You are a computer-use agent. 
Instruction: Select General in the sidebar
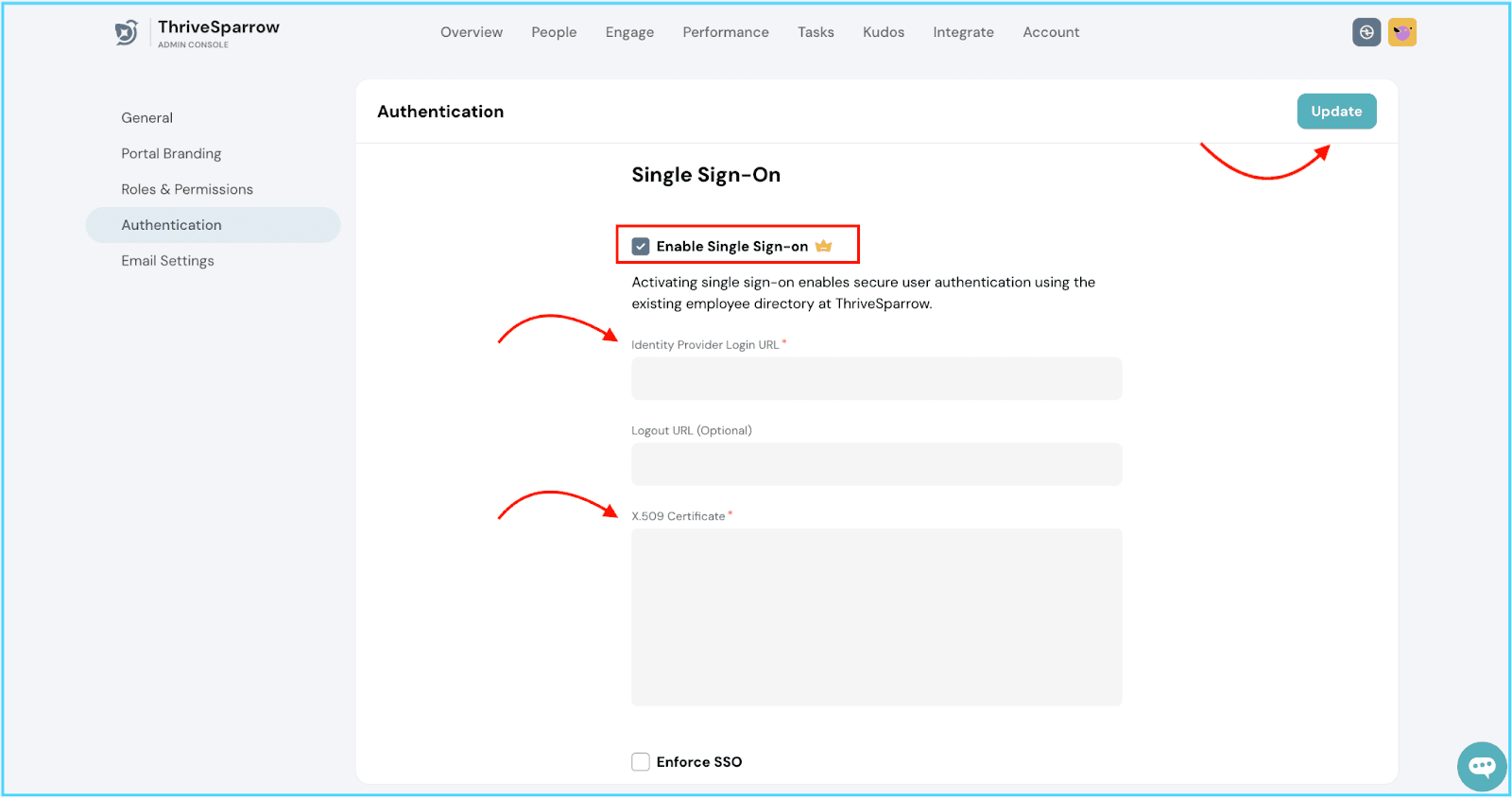click(x=147, y=118)
